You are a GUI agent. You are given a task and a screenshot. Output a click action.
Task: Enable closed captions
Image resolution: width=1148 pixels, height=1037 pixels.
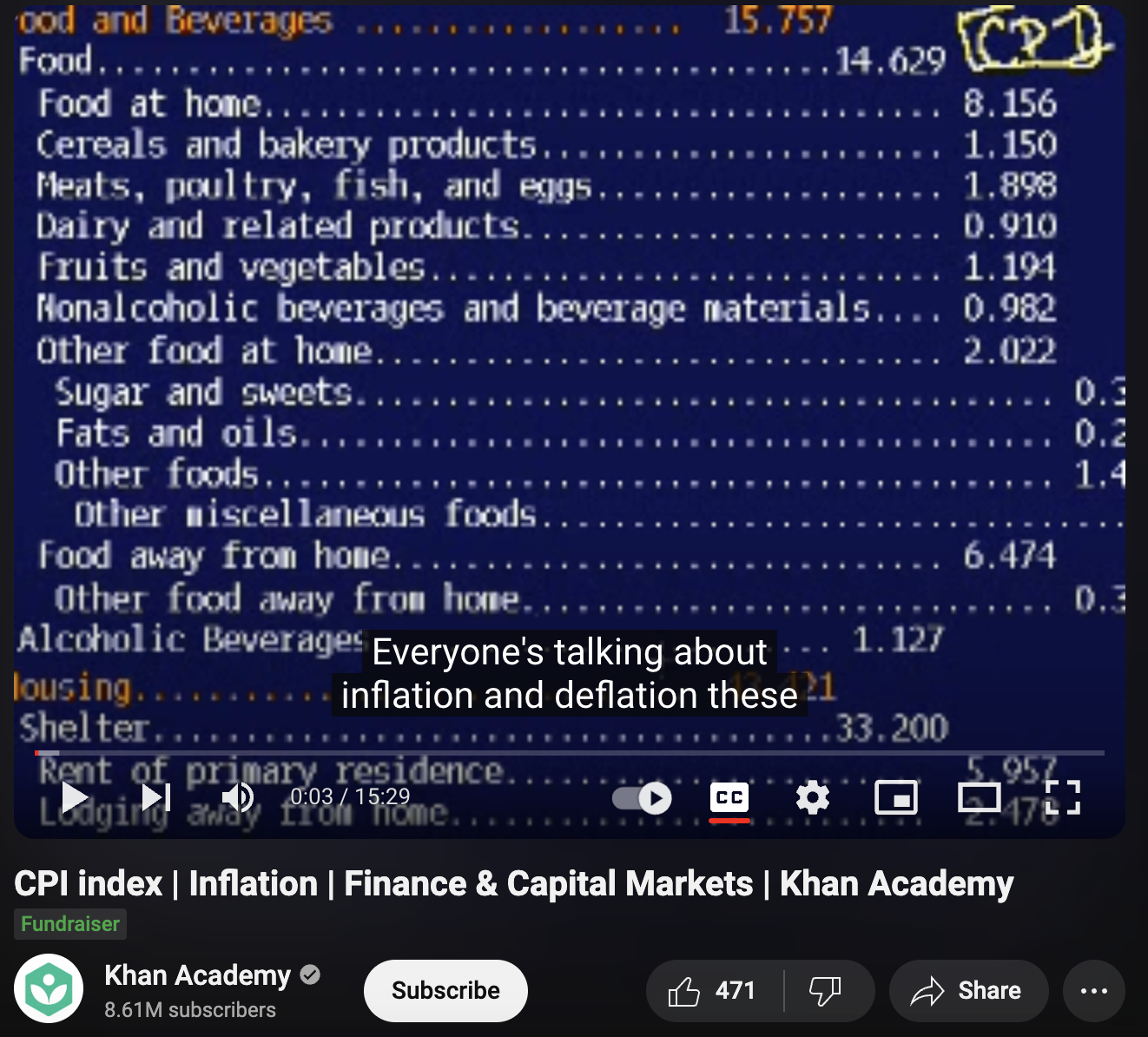(729, 796)
